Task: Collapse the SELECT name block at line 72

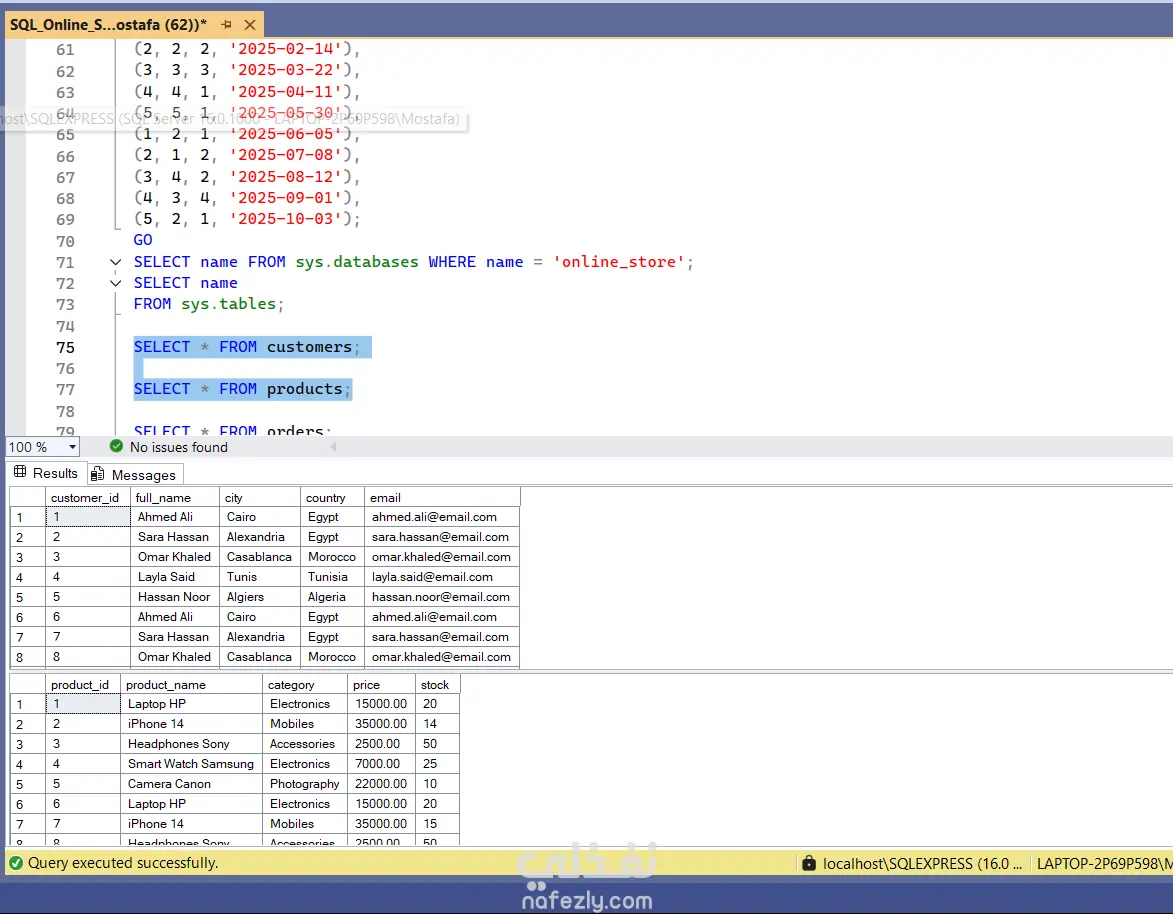Action: (x=116, y=283)
